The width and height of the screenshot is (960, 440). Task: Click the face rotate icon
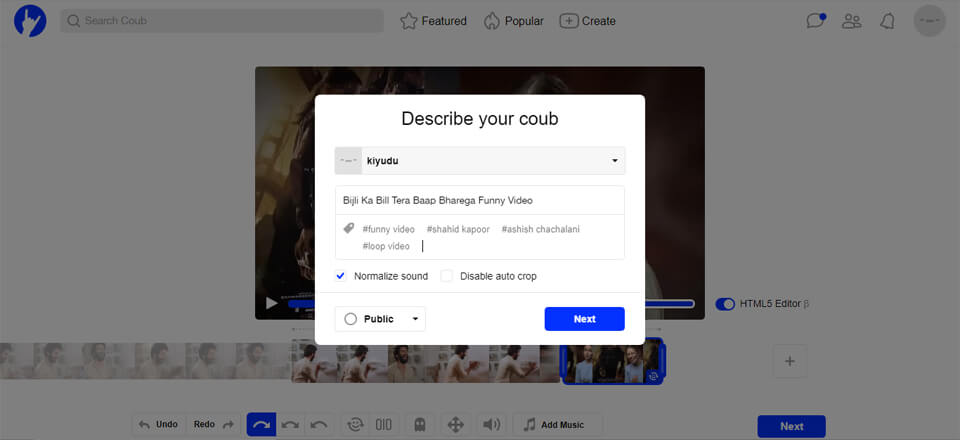tap(354, 425)
